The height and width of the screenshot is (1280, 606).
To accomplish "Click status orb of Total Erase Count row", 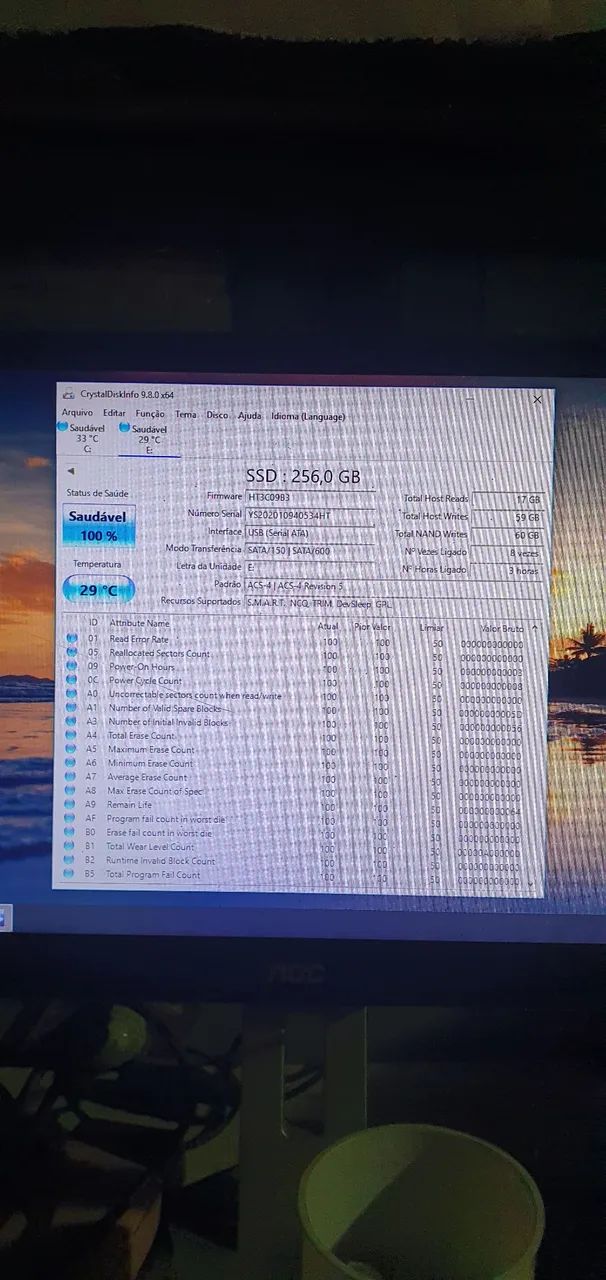I will click(x=72, y=735).
